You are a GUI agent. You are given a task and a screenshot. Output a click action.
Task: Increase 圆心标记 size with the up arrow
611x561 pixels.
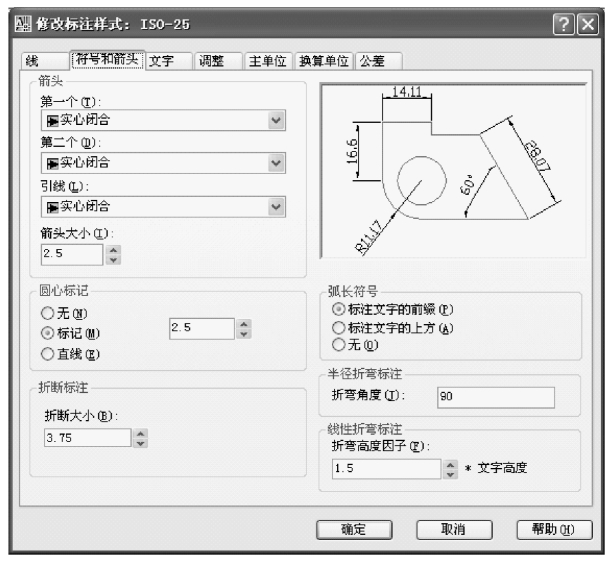pyautogui.click(x=244, y=324)
